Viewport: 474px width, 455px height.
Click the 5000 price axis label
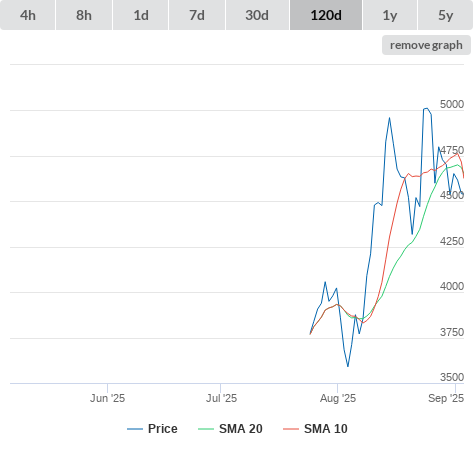[x=452, y=104]
